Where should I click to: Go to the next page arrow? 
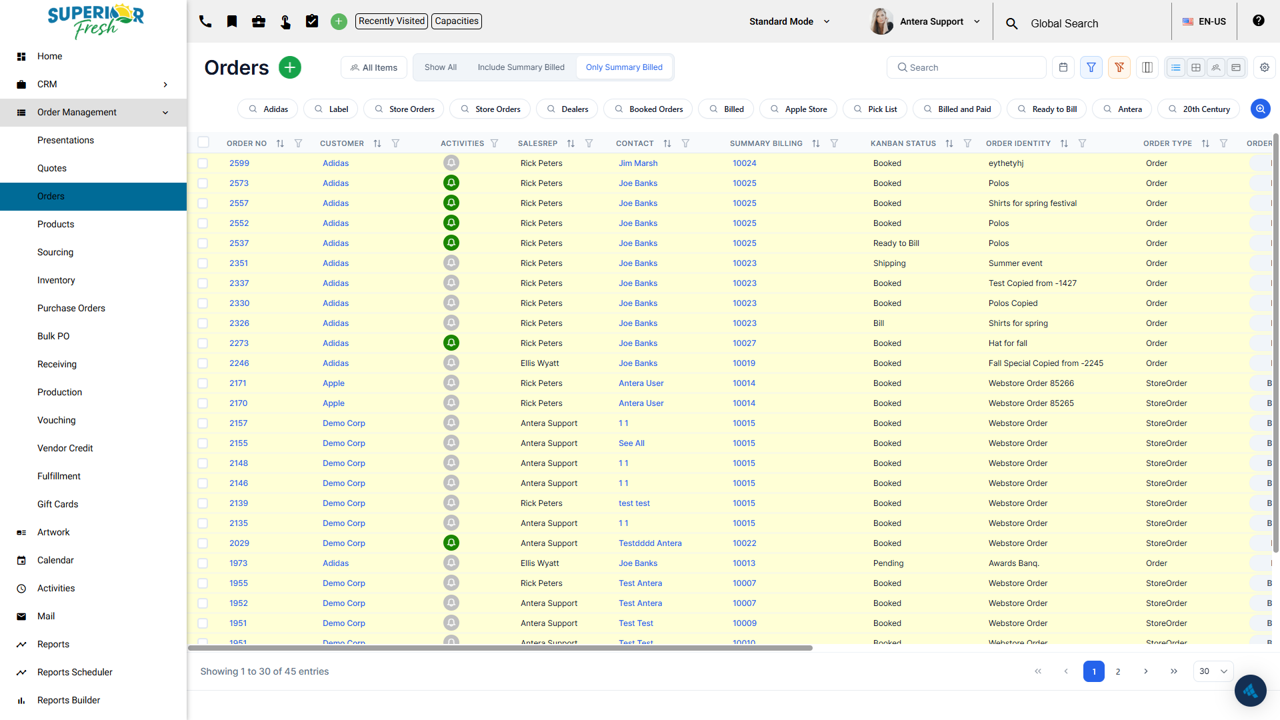1146,671
